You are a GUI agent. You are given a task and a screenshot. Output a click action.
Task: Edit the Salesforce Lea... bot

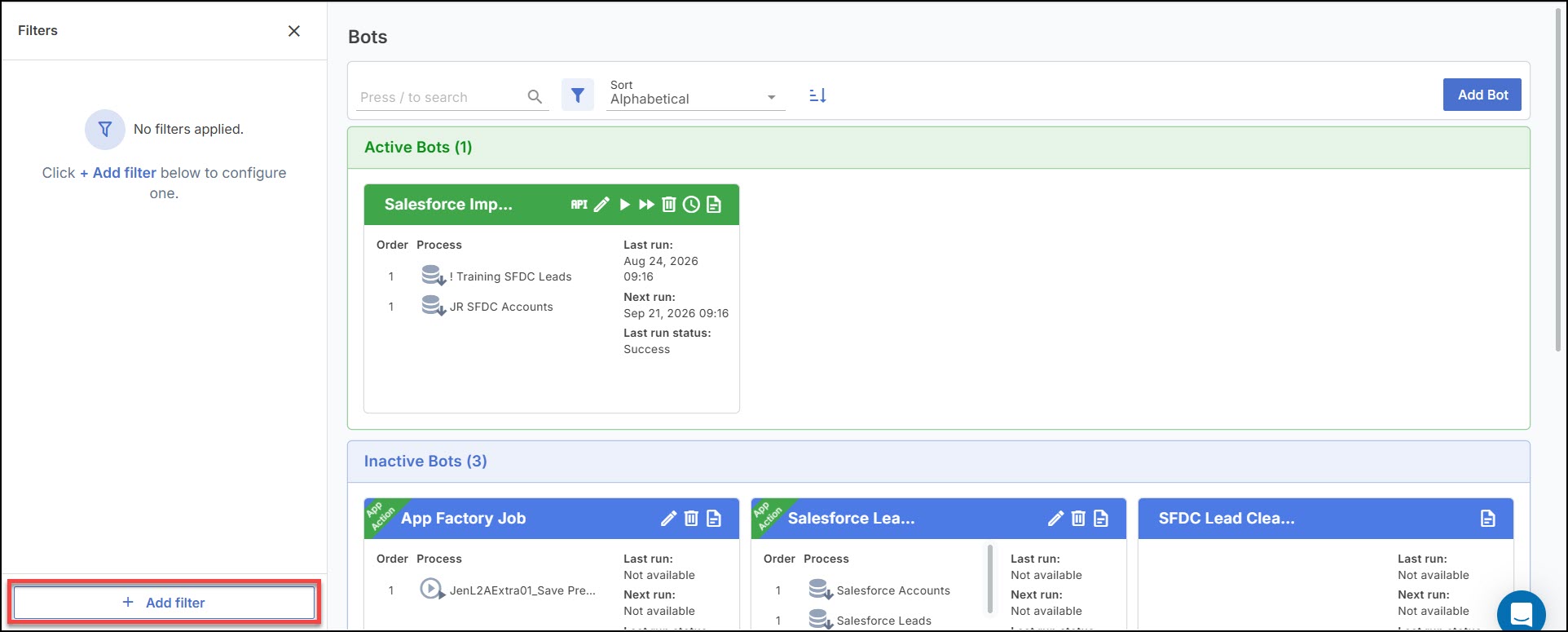pyautogui.click(x=1055, y=519)
